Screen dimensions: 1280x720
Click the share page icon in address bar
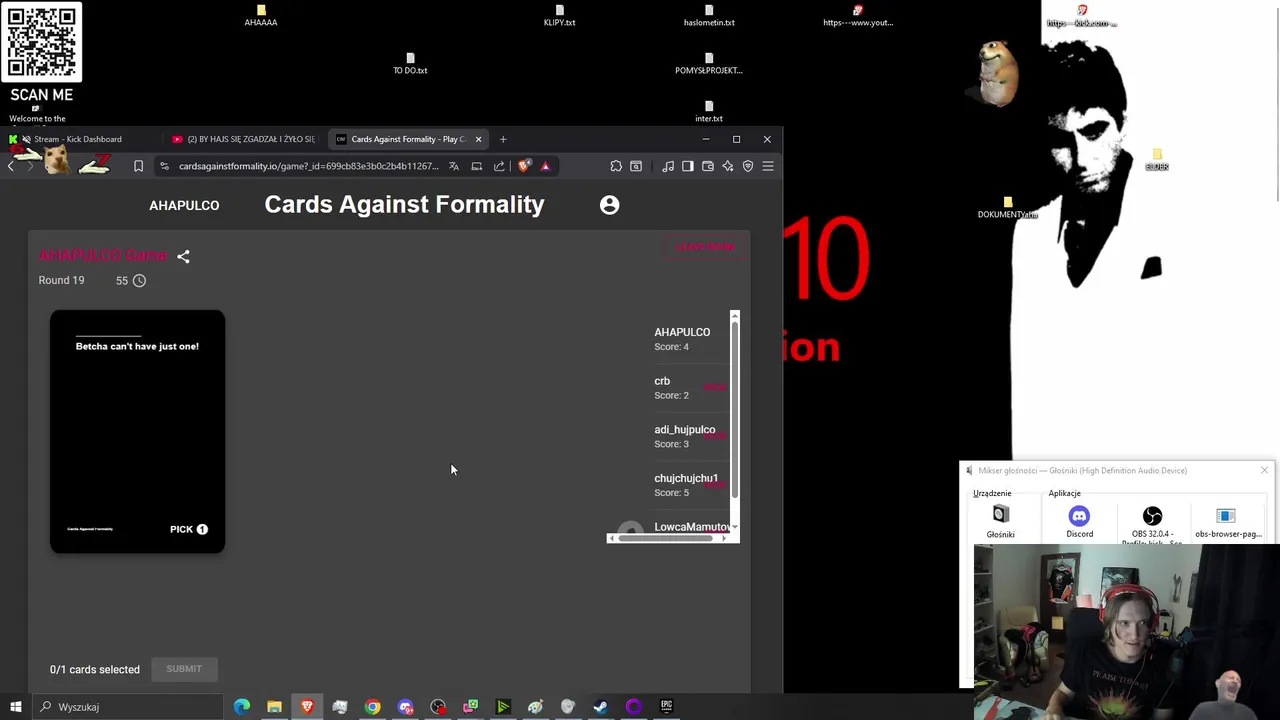pos(499,166)
